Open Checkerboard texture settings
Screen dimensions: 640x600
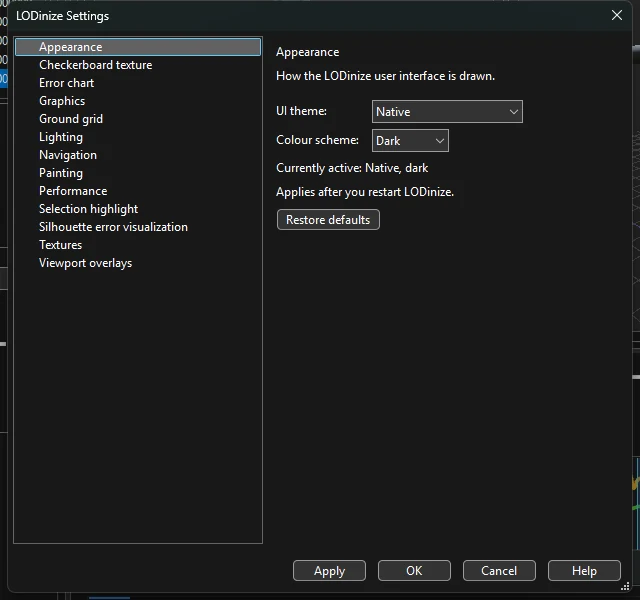(x=138, y=65)
